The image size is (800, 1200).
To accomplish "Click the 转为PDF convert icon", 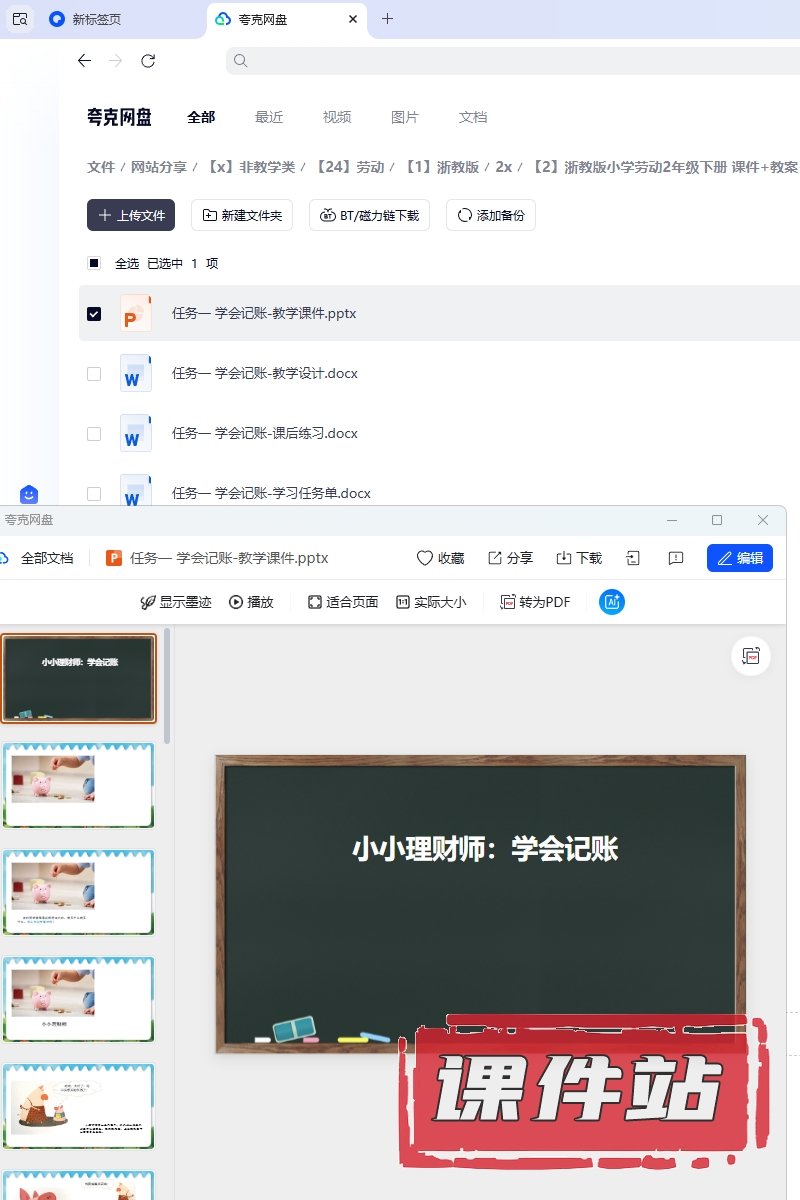I will 509,602.
